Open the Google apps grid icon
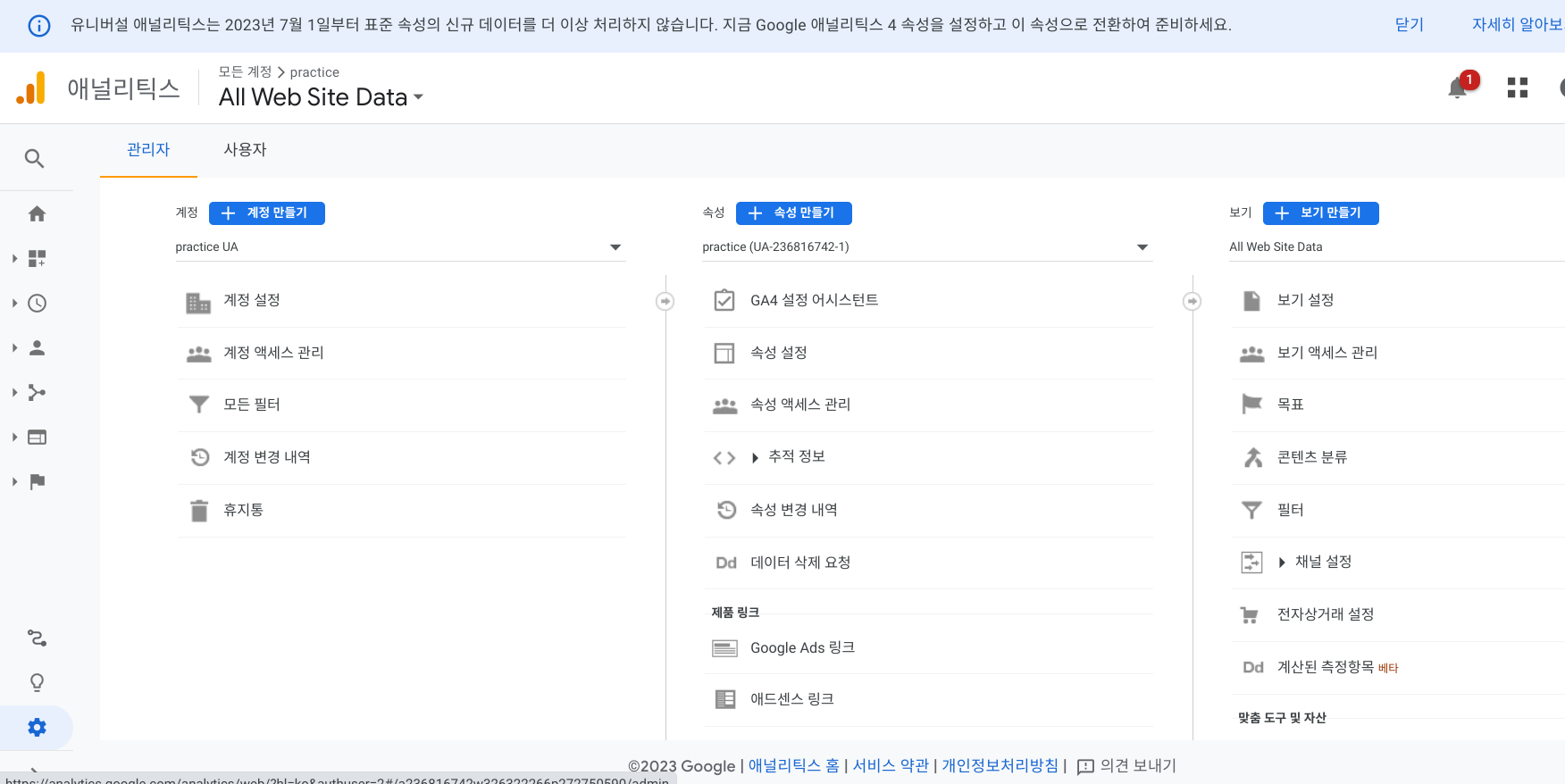1565x784 pixels. pos(1518,88)
